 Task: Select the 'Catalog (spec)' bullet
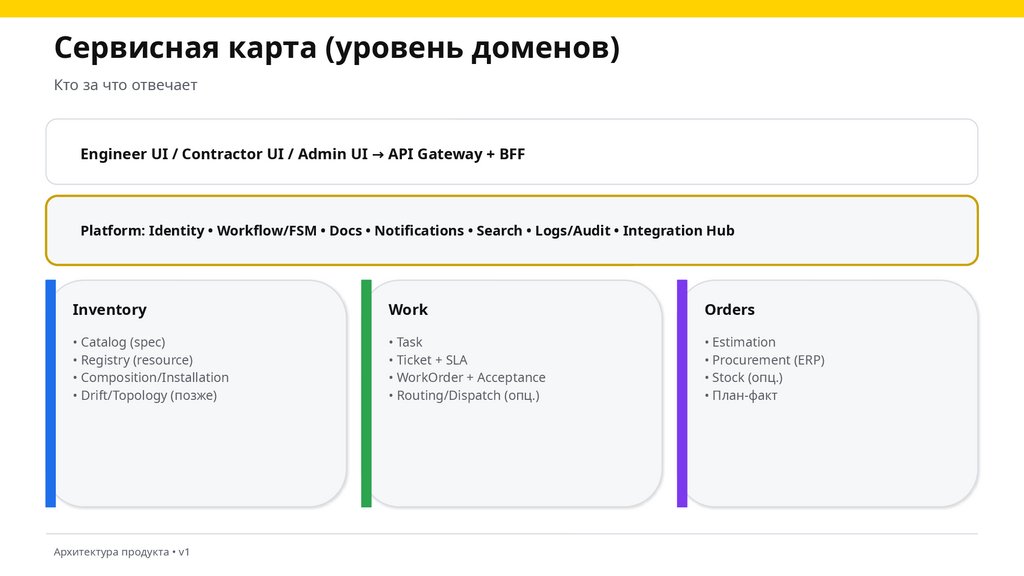coord(119,342)
